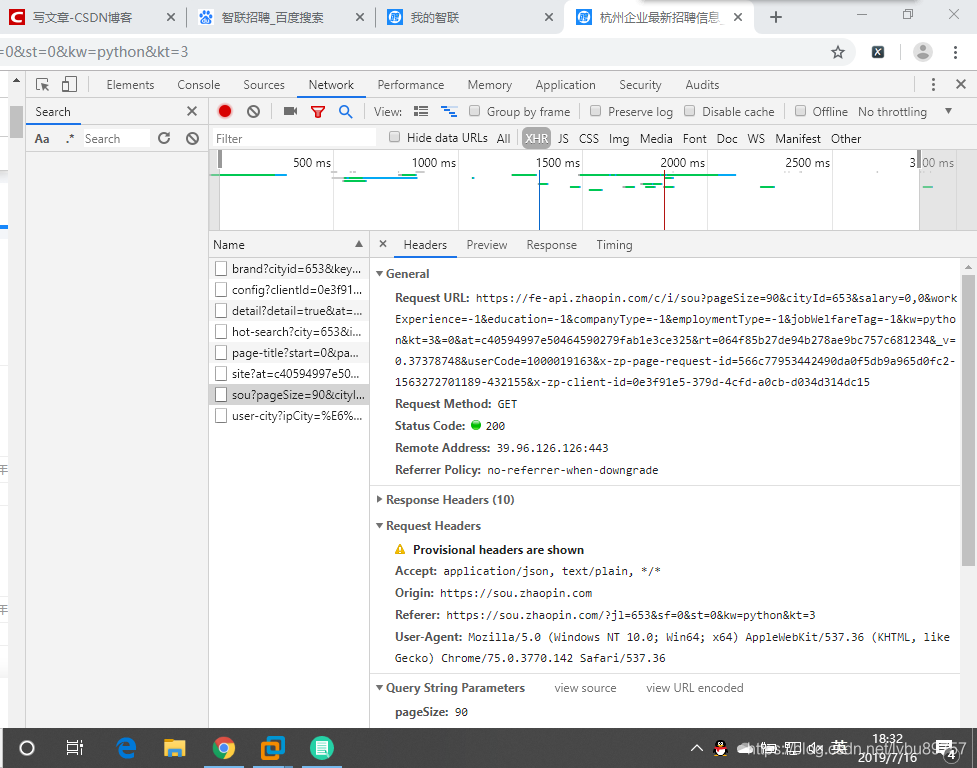Open the Timing tab of request
This screenshot has width=977, height=768.
614,245
